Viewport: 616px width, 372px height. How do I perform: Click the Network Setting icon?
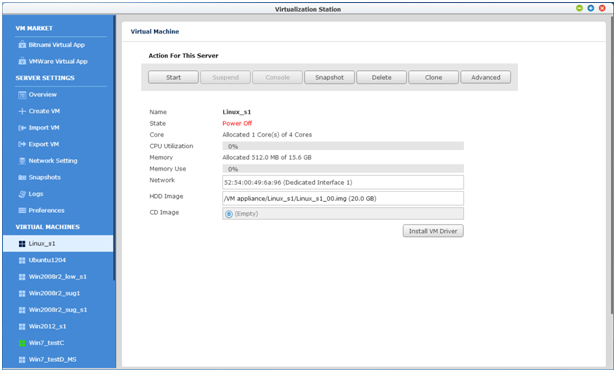click(x=22, y=161)
